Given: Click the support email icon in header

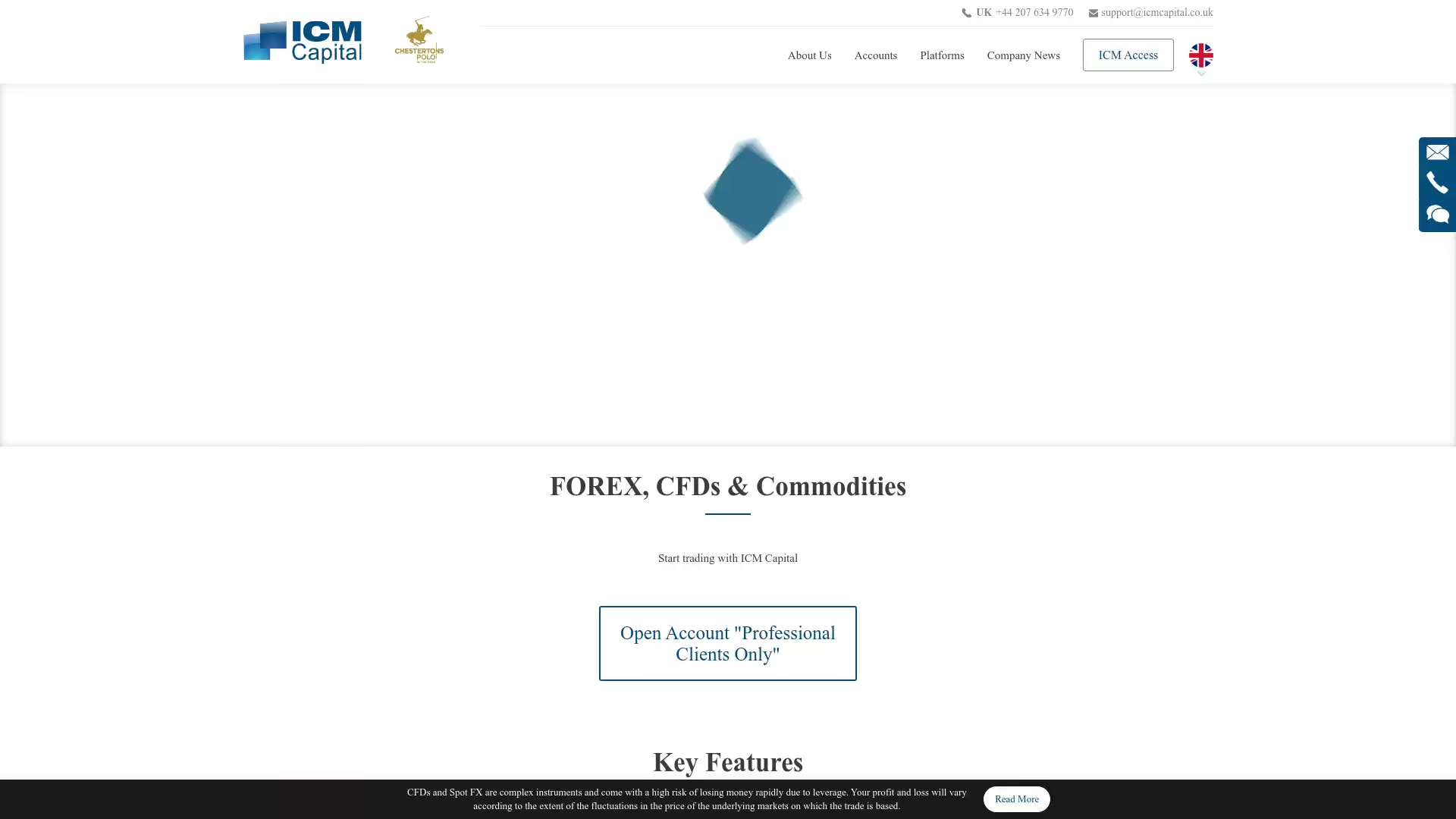Looking at the screenshot, I should coord(1092,13).
